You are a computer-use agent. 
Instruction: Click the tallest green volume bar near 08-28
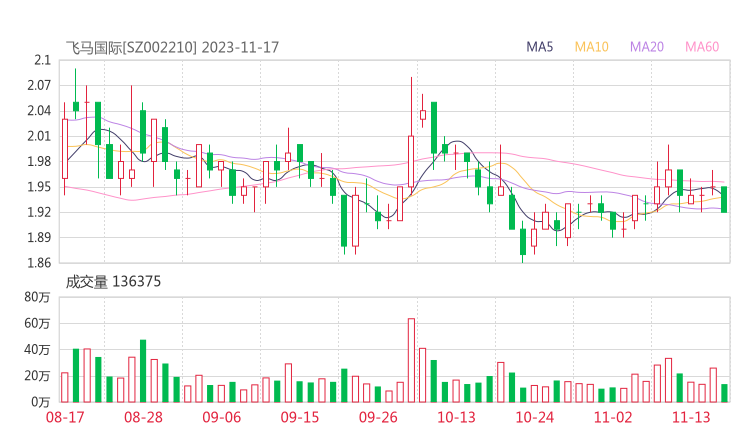(143, 371)
